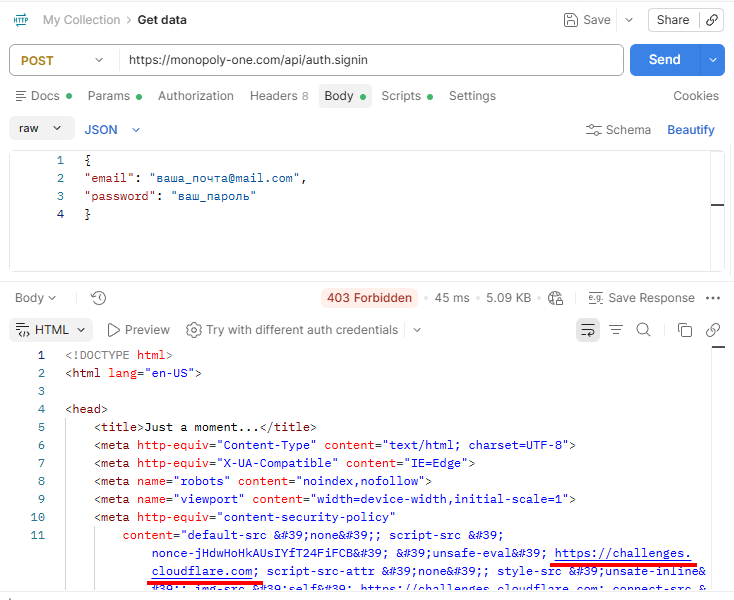Screen dimensions: 734x600
Task: Expand Save options arrow
Action: (629, 20)
